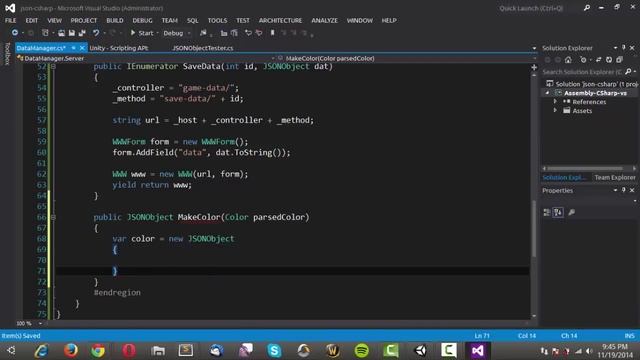Open Spotify from the taskbar
The image size is (640, 360).
(x=362, y=350)
